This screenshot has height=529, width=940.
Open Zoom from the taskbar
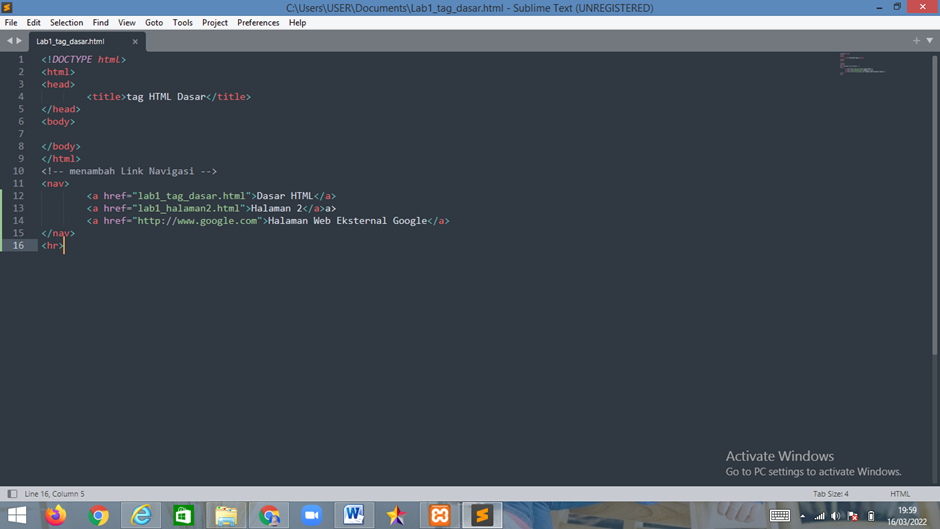tap(312, 516)
